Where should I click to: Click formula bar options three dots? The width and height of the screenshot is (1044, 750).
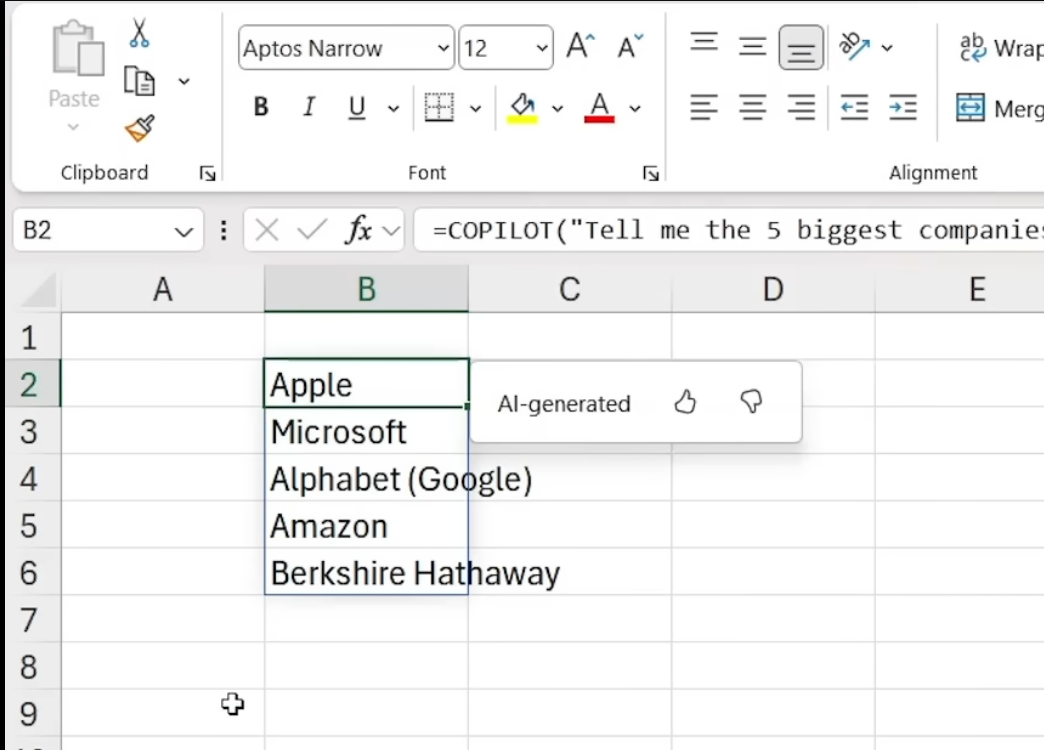pyautogui.click(x=224, y=230)
